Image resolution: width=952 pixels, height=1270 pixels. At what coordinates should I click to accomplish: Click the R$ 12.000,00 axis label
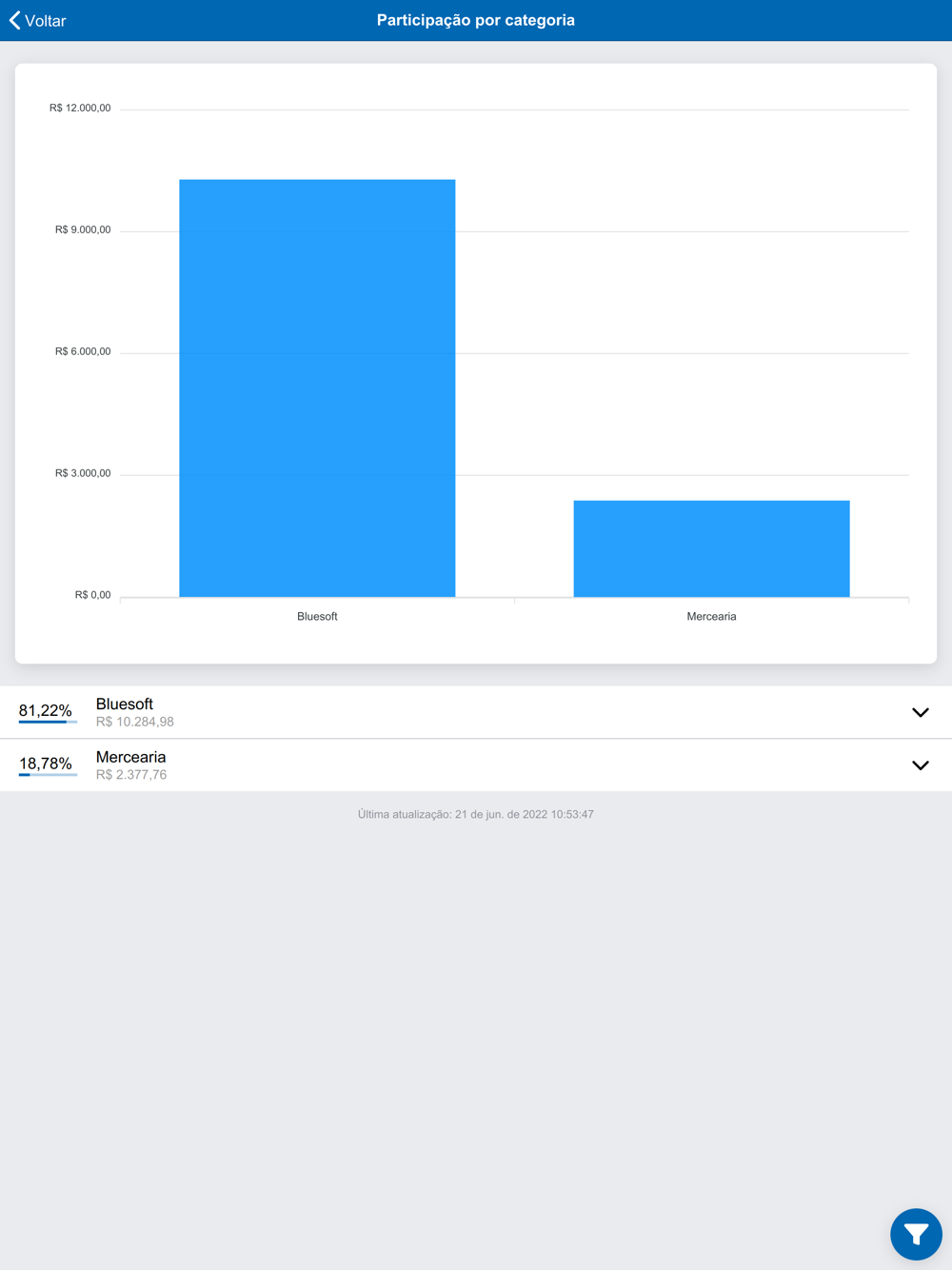[80, 109]
